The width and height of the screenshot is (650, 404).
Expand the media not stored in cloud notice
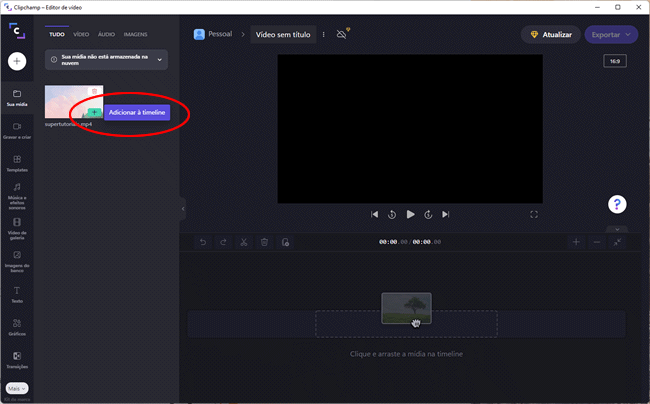tap(159, 60)
